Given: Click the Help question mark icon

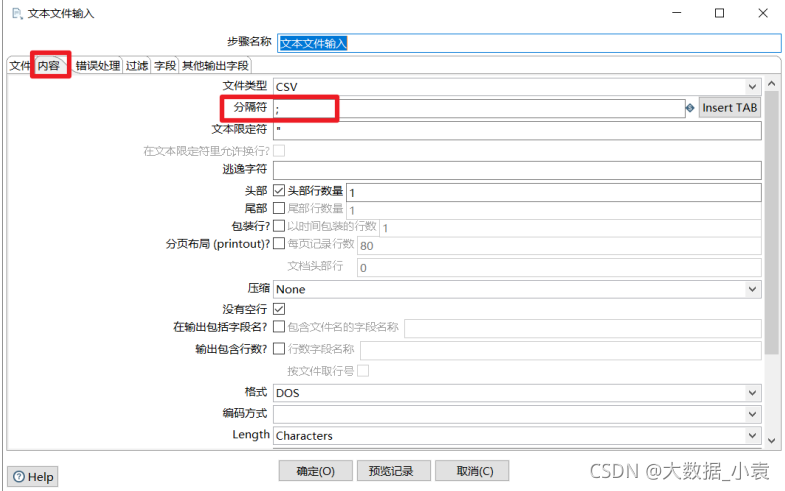Looking at the screenshot, I should click(x=19, y=476).
